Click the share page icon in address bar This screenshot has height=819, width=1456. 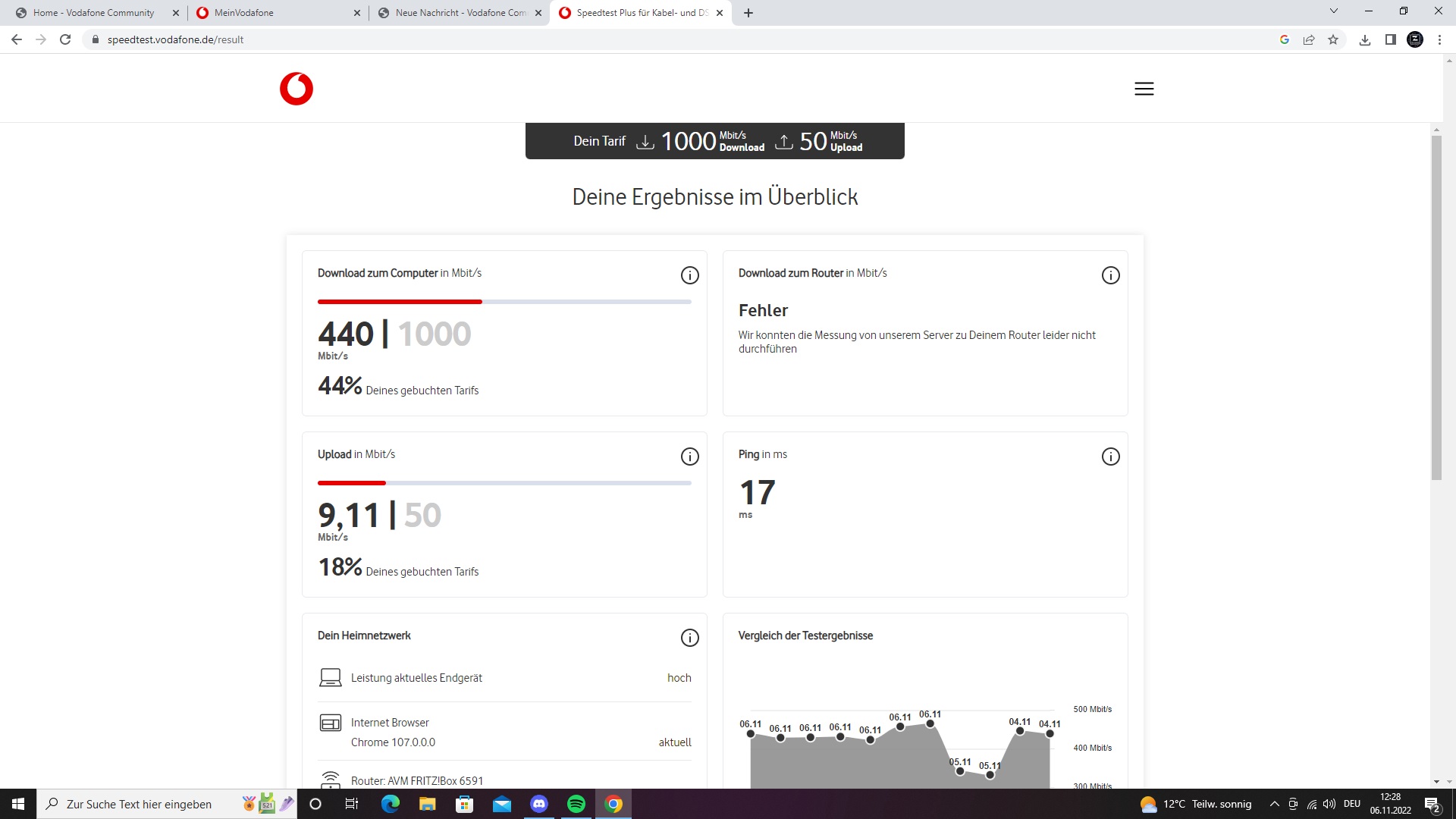coord(1309,39)
